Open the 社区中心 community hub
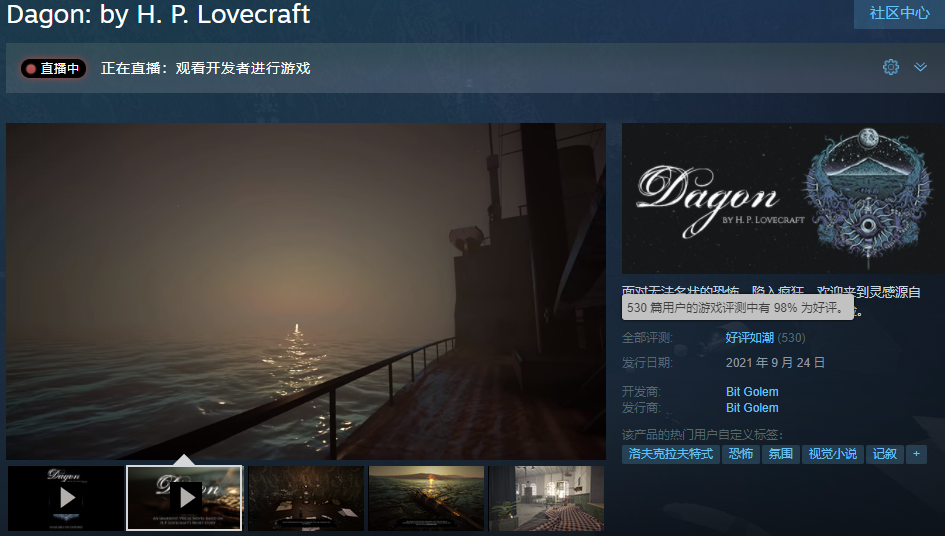The image size is (945, 536). (899, 13)
